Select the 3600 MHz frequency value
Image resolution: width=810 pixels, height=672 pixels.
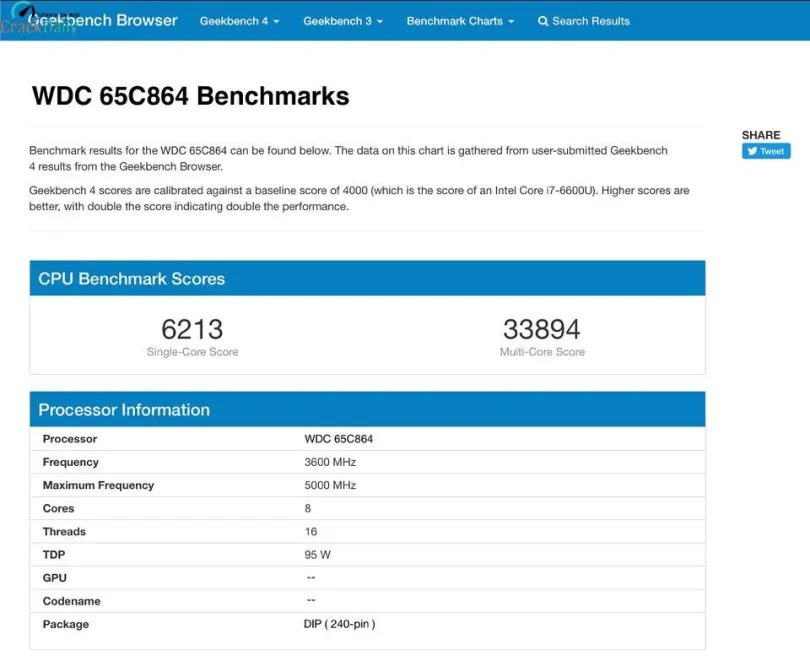(330, 462)
